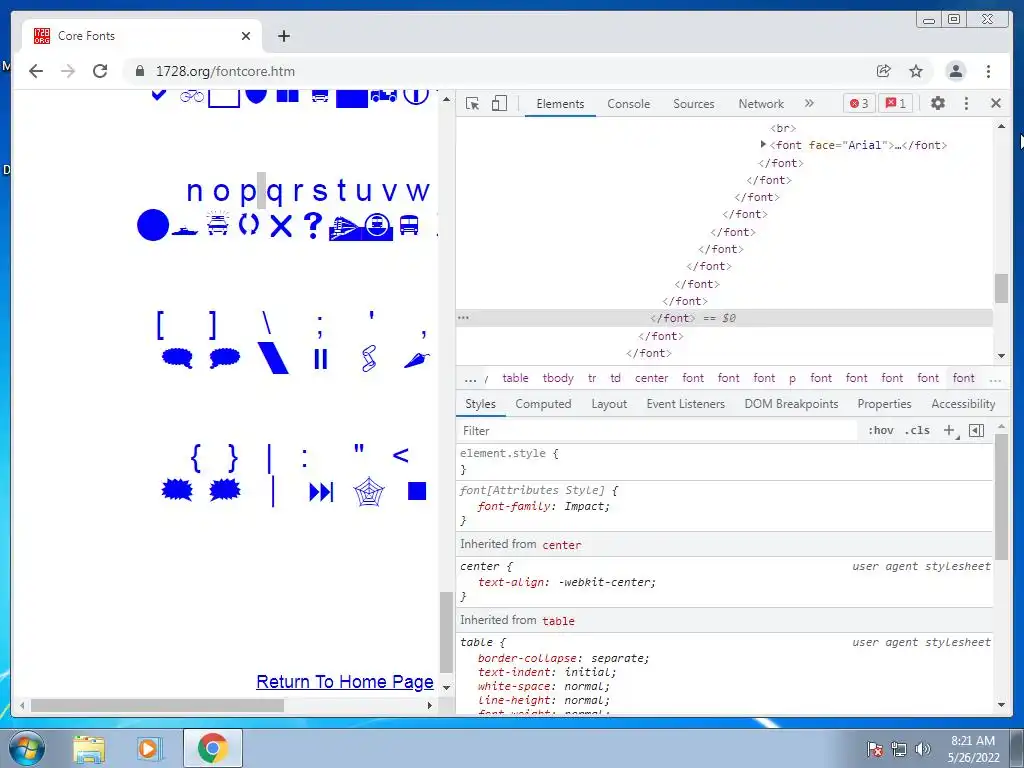
Task: Click the issues badge showing 1
Action: 895,104
